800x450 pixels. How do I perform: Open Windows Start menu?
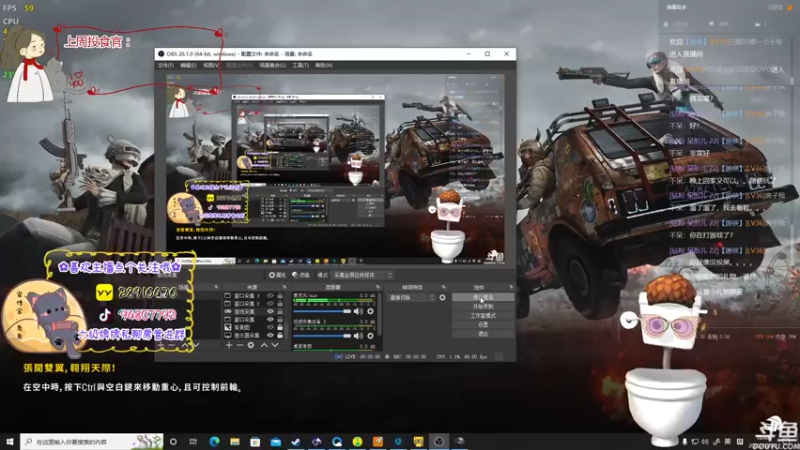tap(10, 441)
